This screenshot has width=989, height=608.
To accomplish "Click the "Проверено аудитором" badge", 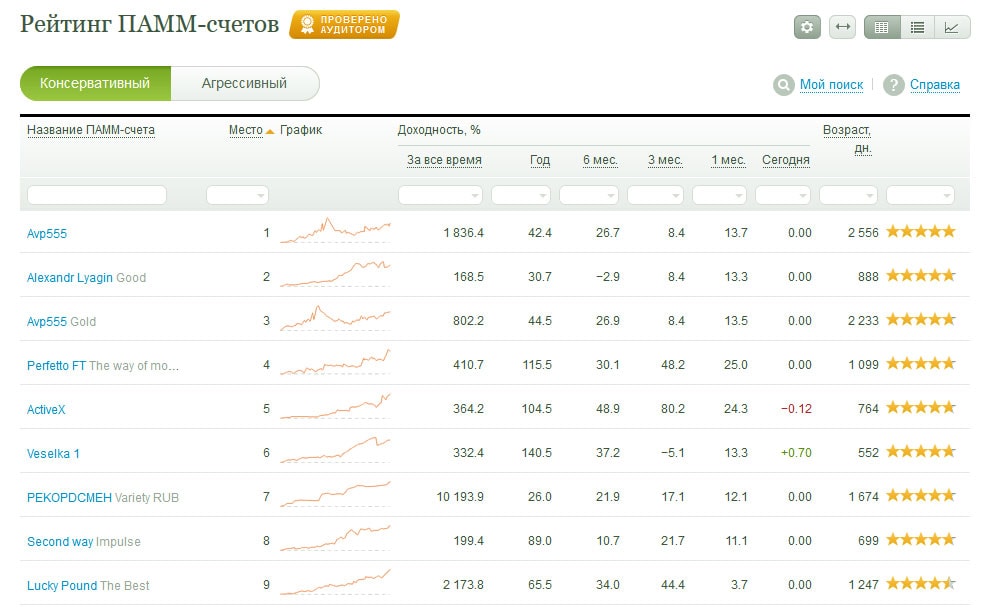I will [344, 25].
